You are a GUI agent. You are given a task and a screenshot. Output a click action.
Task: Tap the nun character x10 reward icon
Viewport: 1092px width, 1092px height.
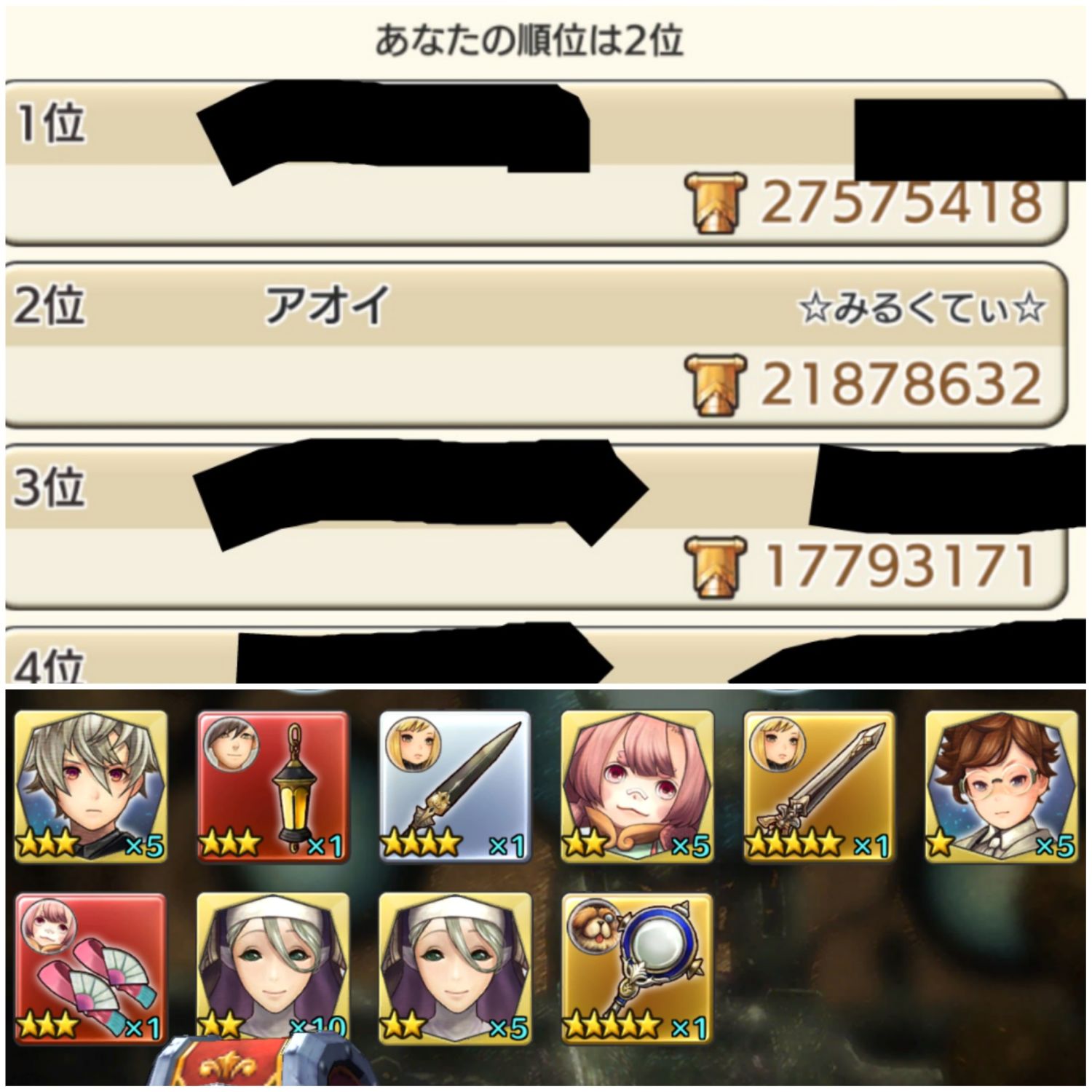click(273, 968)
